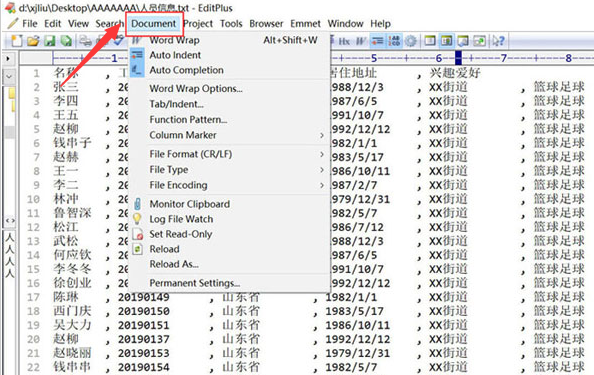
Task: Click the context help cursor icon
Action: 498,41
